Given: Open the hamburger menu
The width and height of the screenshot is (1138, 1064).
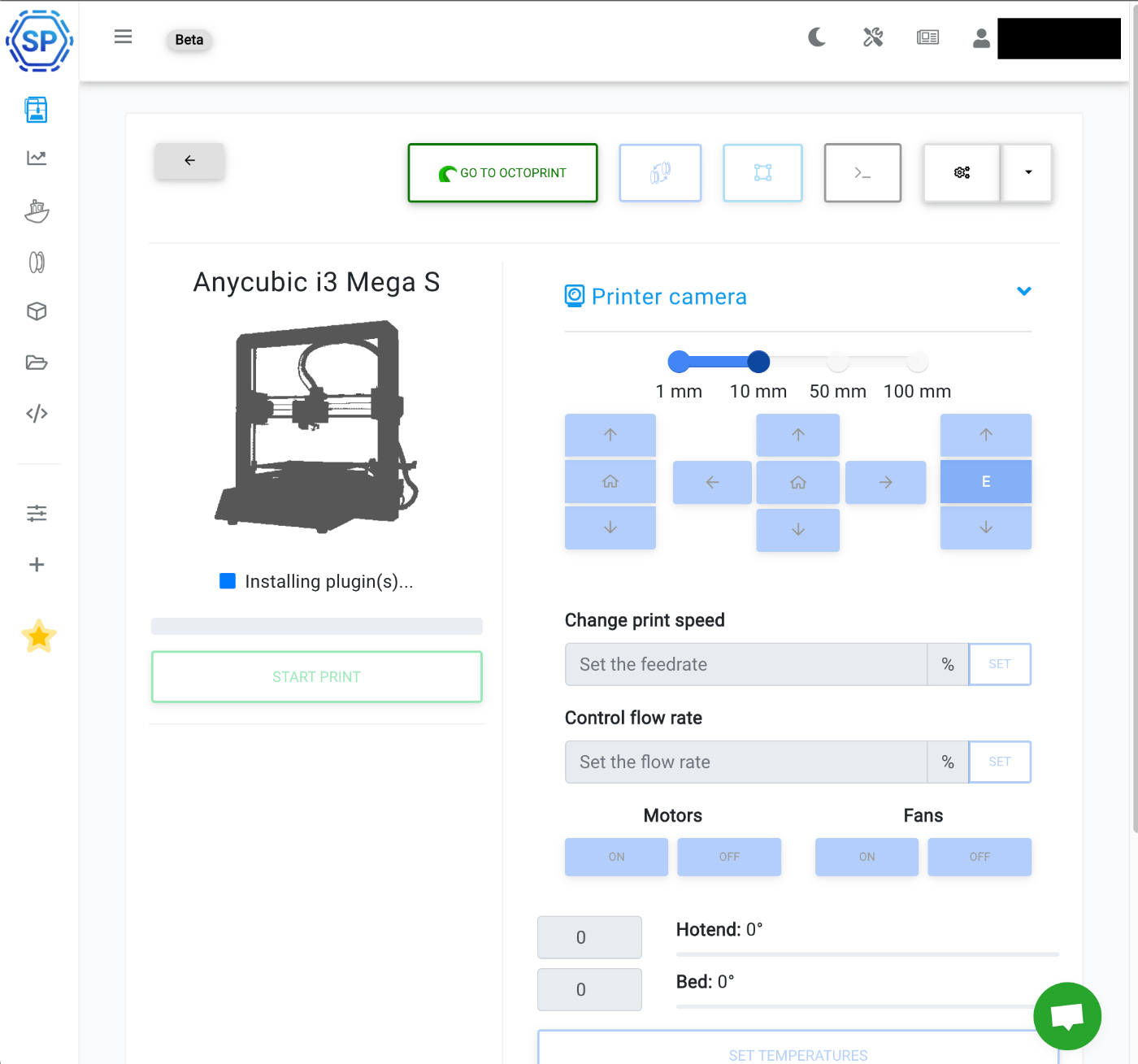Looking at the screenshot, I should click(x=123, y=37).
